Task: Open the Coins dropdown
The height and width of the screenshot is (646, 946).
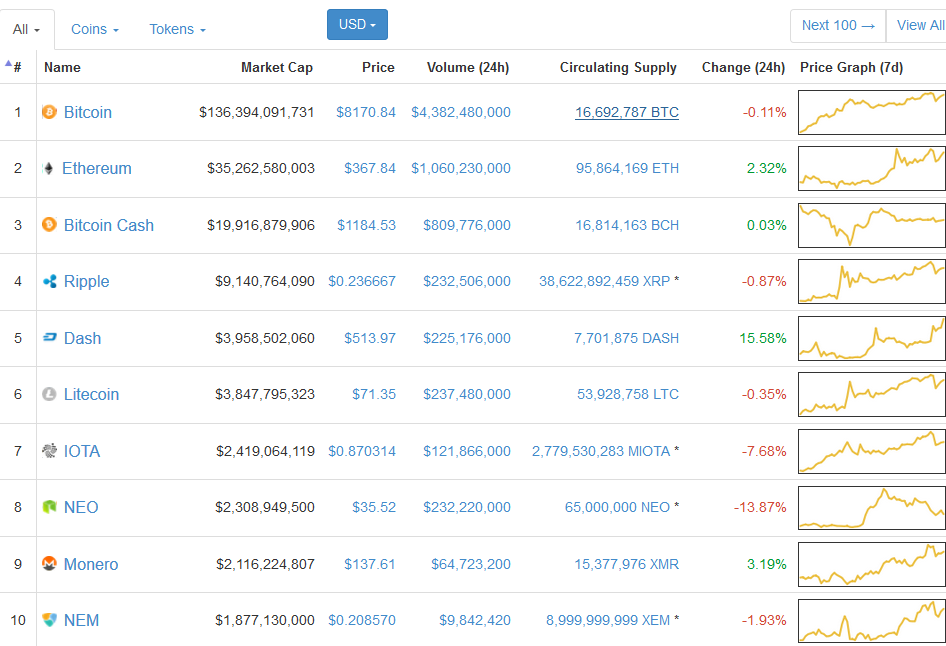Action: click(93, 29)
